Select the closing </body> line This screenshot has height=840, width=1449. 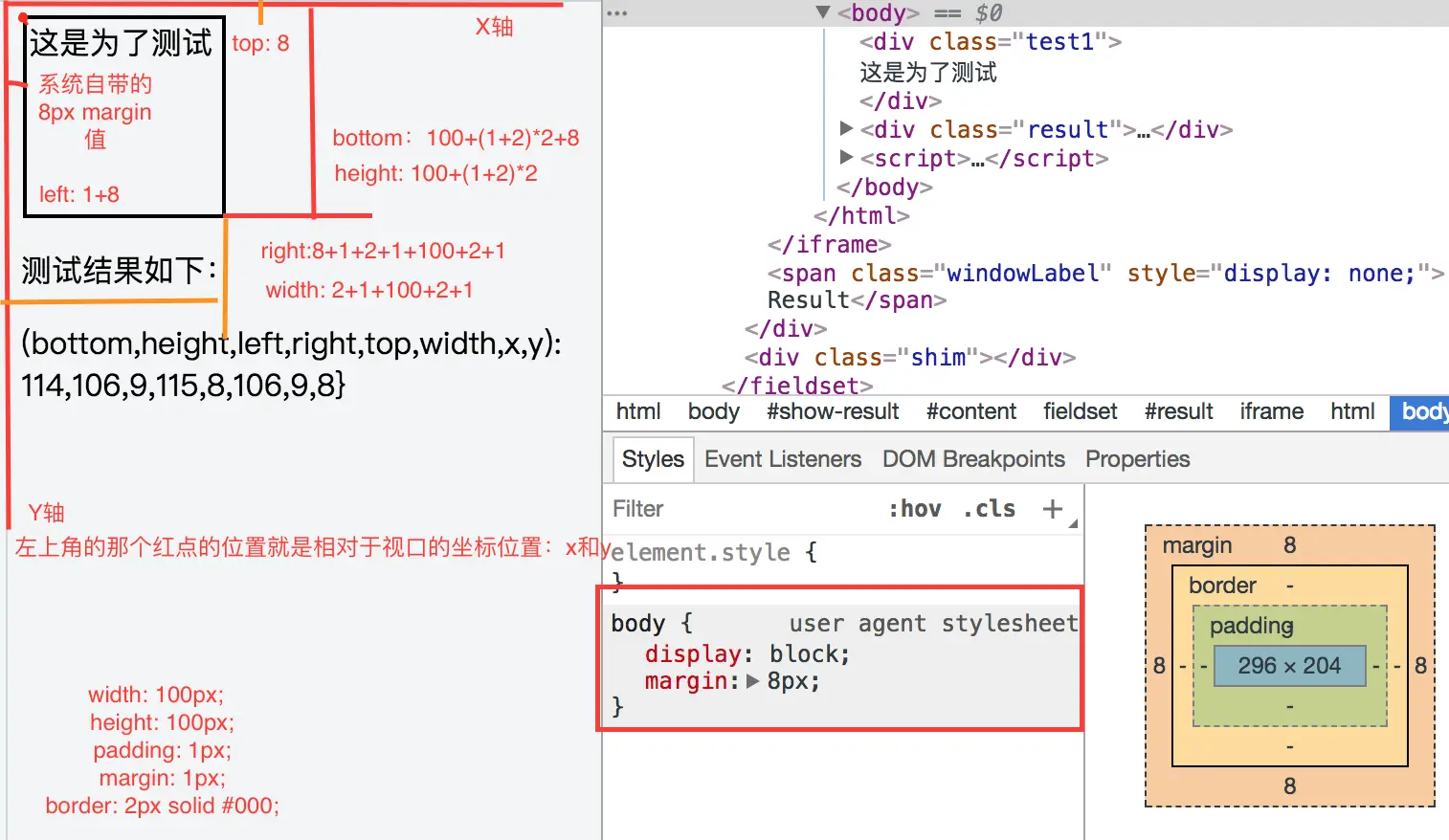coord(884,188)
